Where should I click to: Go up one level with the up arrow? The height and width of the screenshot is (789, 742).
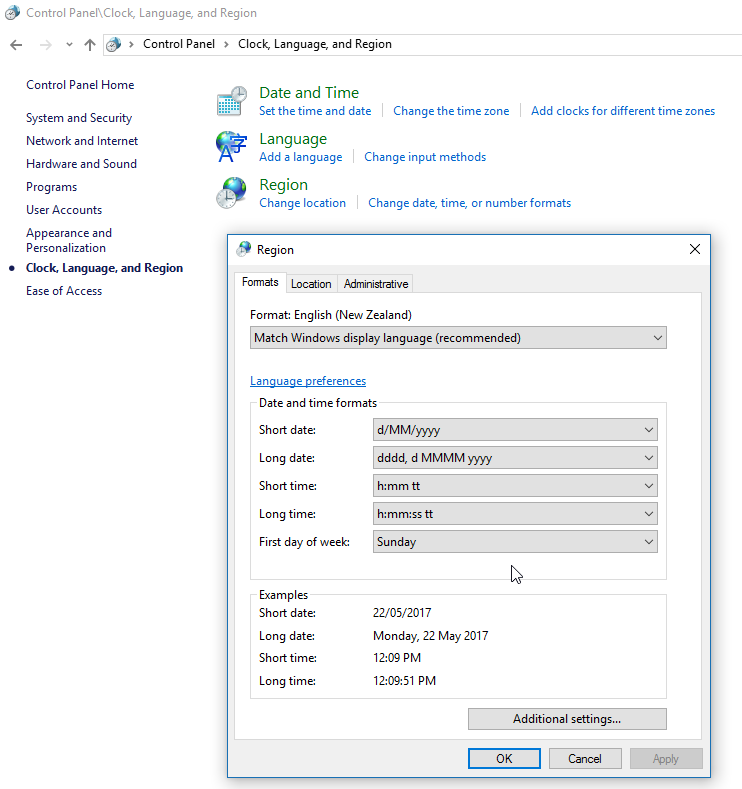tap(90, 45)
